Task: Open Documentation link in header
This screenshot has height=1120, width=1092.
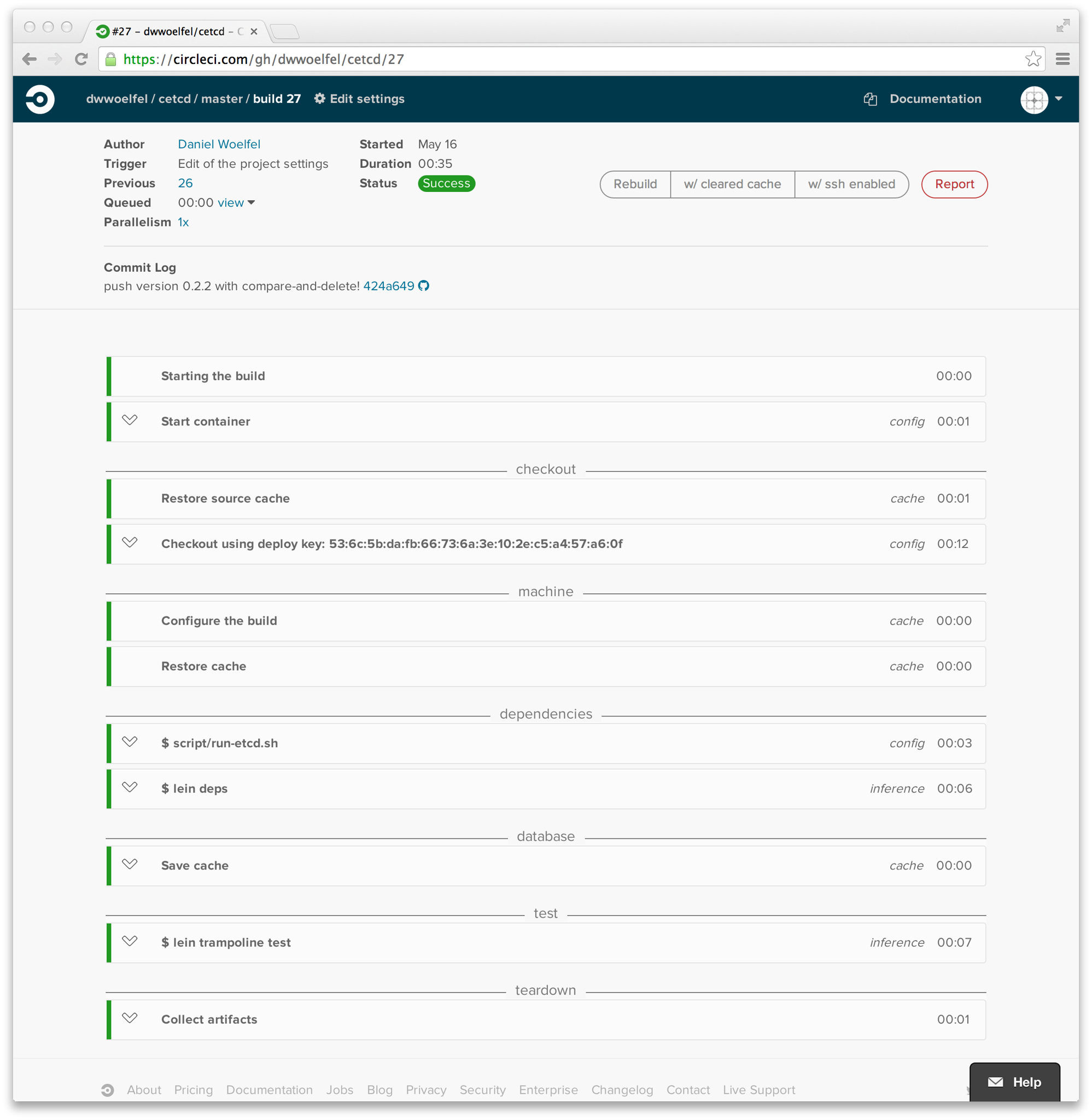Action: click(x=935, y=98)
